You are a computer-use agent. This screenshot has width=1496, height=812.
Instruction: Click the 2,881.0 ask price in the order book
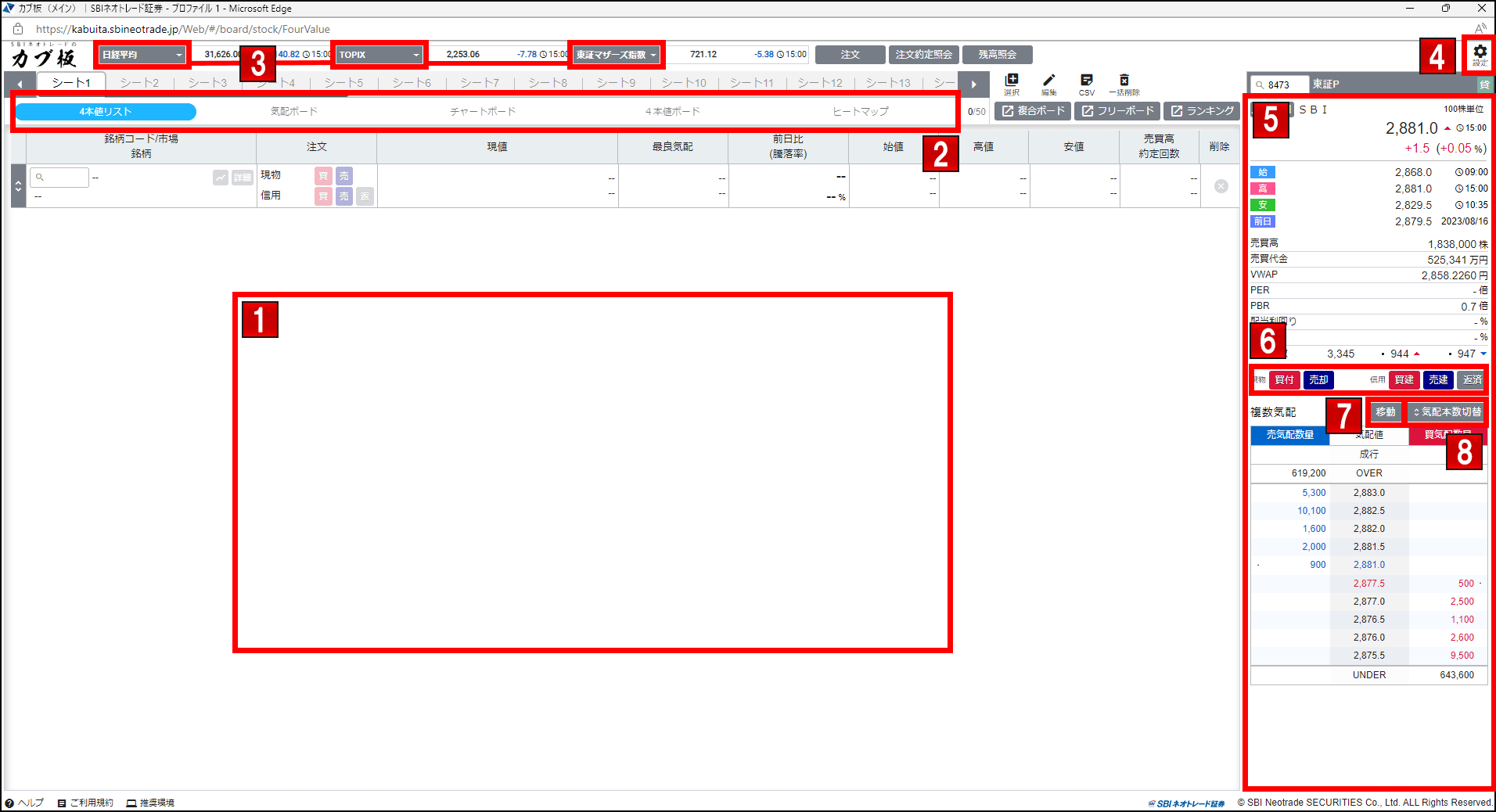pyautogui.click(x=1369, y=565)
